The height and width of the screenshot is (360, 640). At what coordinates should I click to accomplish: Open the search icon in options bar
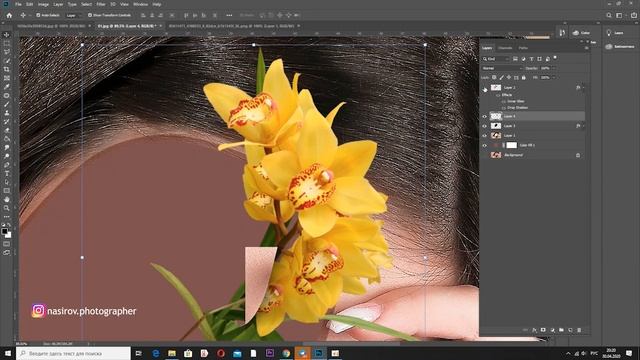(x=609, y=15)
